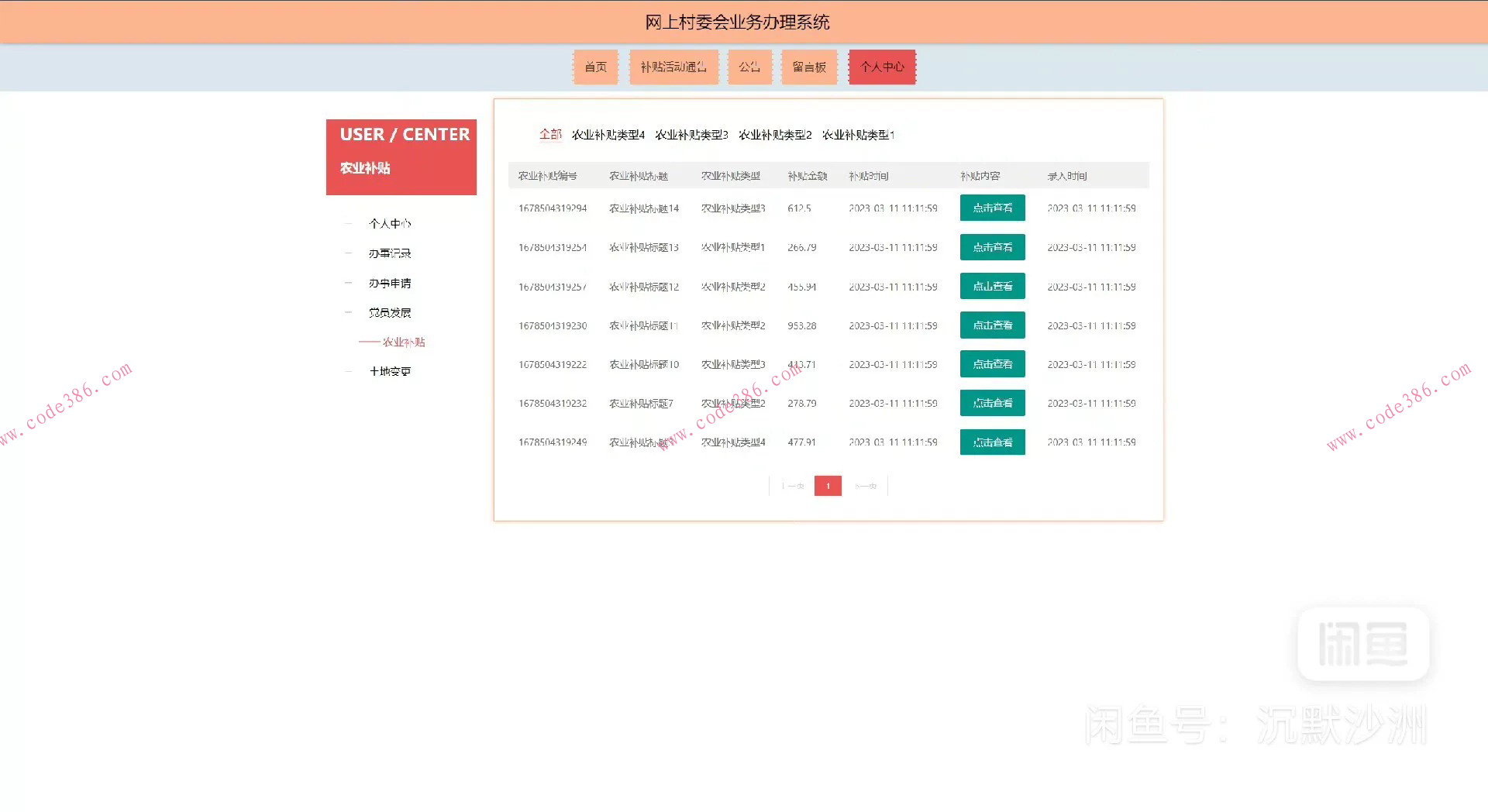Open 党员发展 in the sidebar menu
Screen dimensions: 1488x812
[390, 313]
